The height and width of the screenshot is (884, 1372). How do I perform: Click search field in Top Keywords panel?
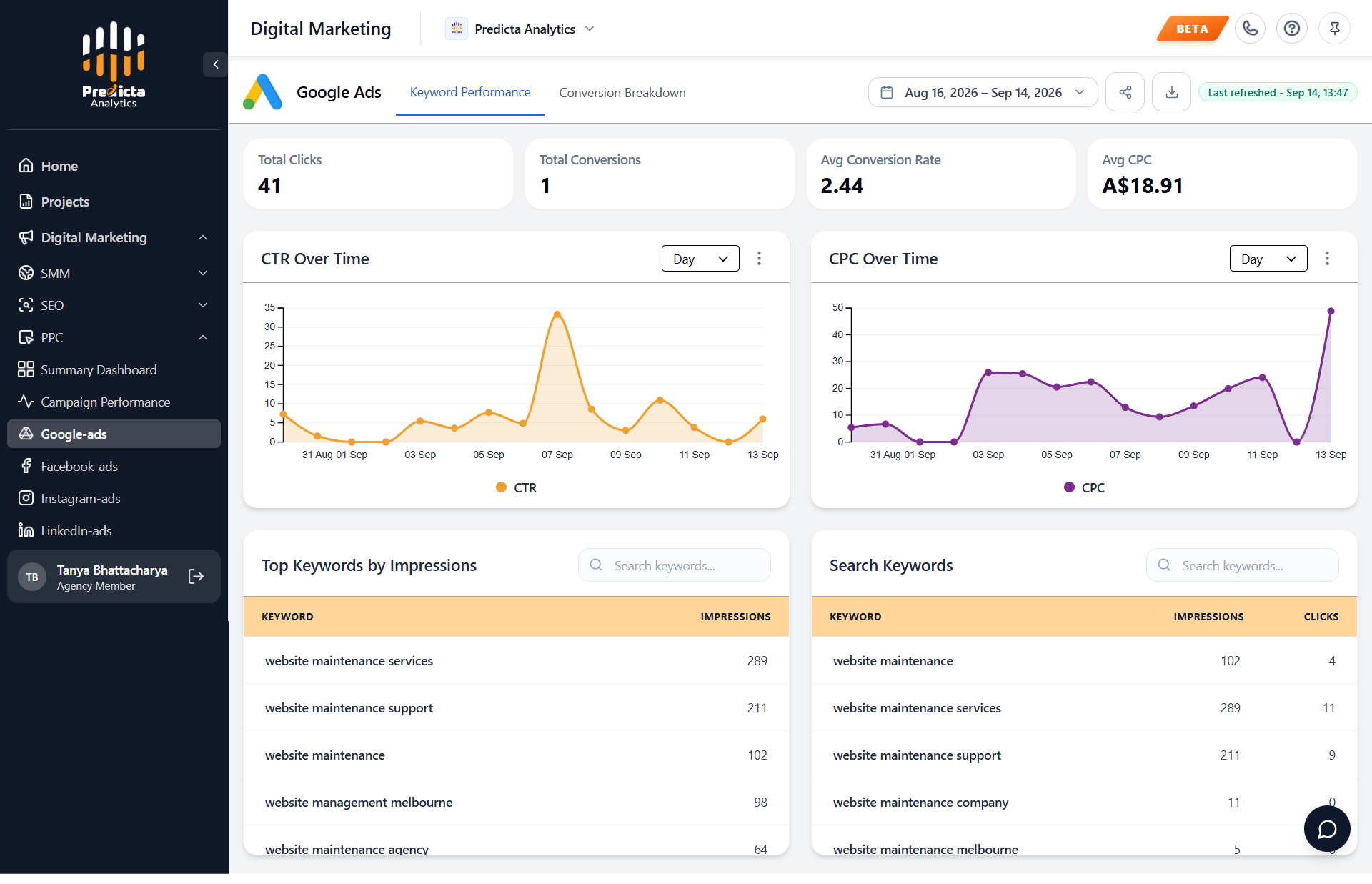[x=675, y=565]
